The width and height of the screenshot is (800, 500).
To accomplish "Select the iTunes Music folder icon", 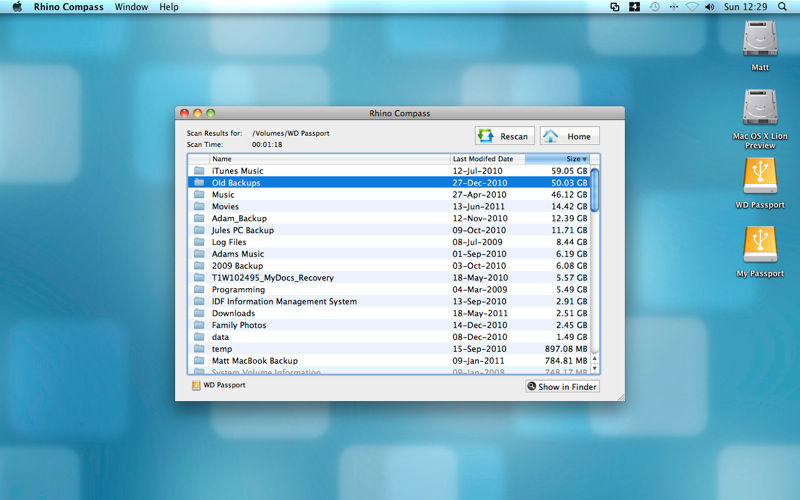I will (199, 170).
